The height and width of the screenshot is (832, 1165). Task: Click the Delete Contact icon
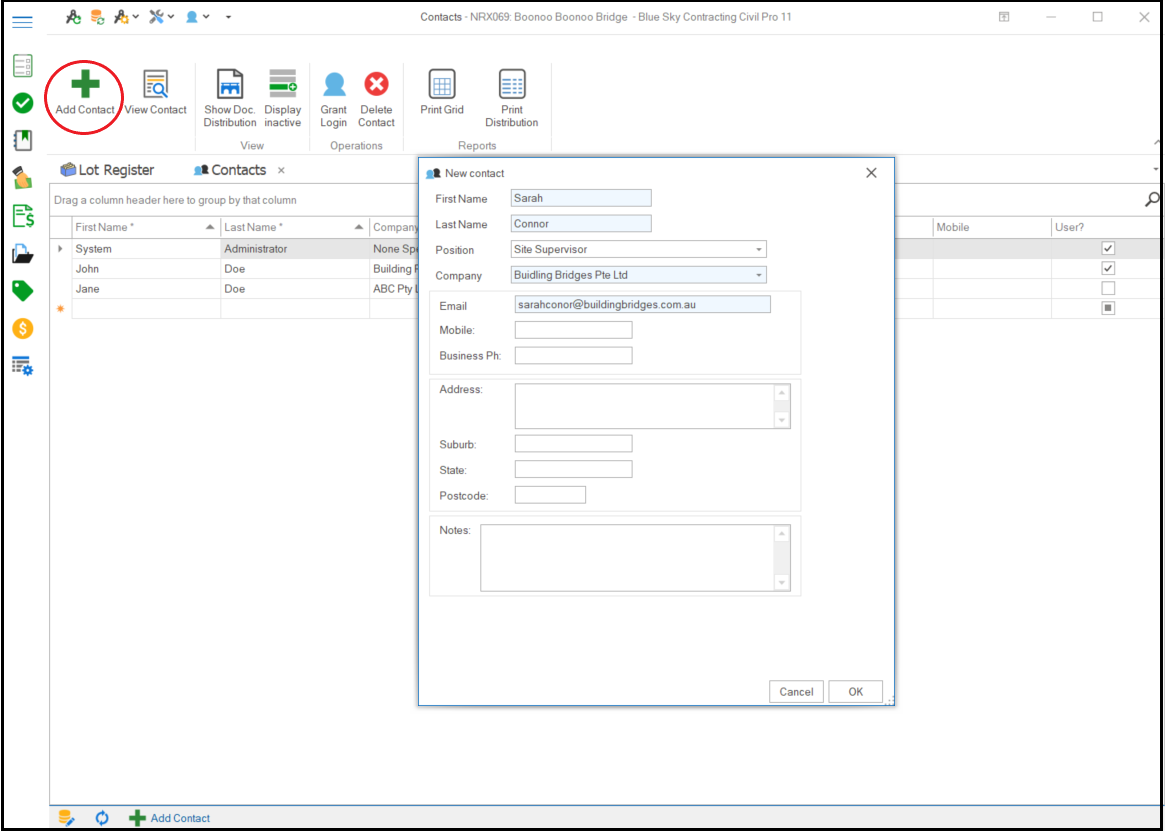(x=376, y=85)
